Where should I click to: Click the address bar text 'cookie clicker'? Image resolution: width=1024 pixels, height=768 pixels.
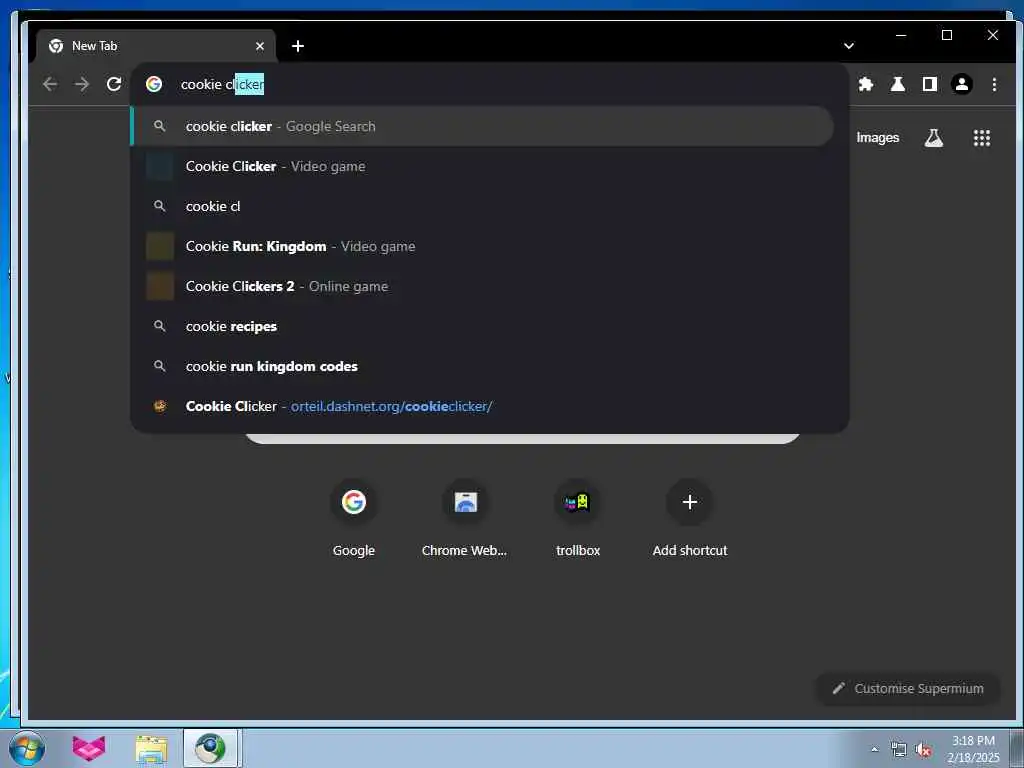click(223, 84)
